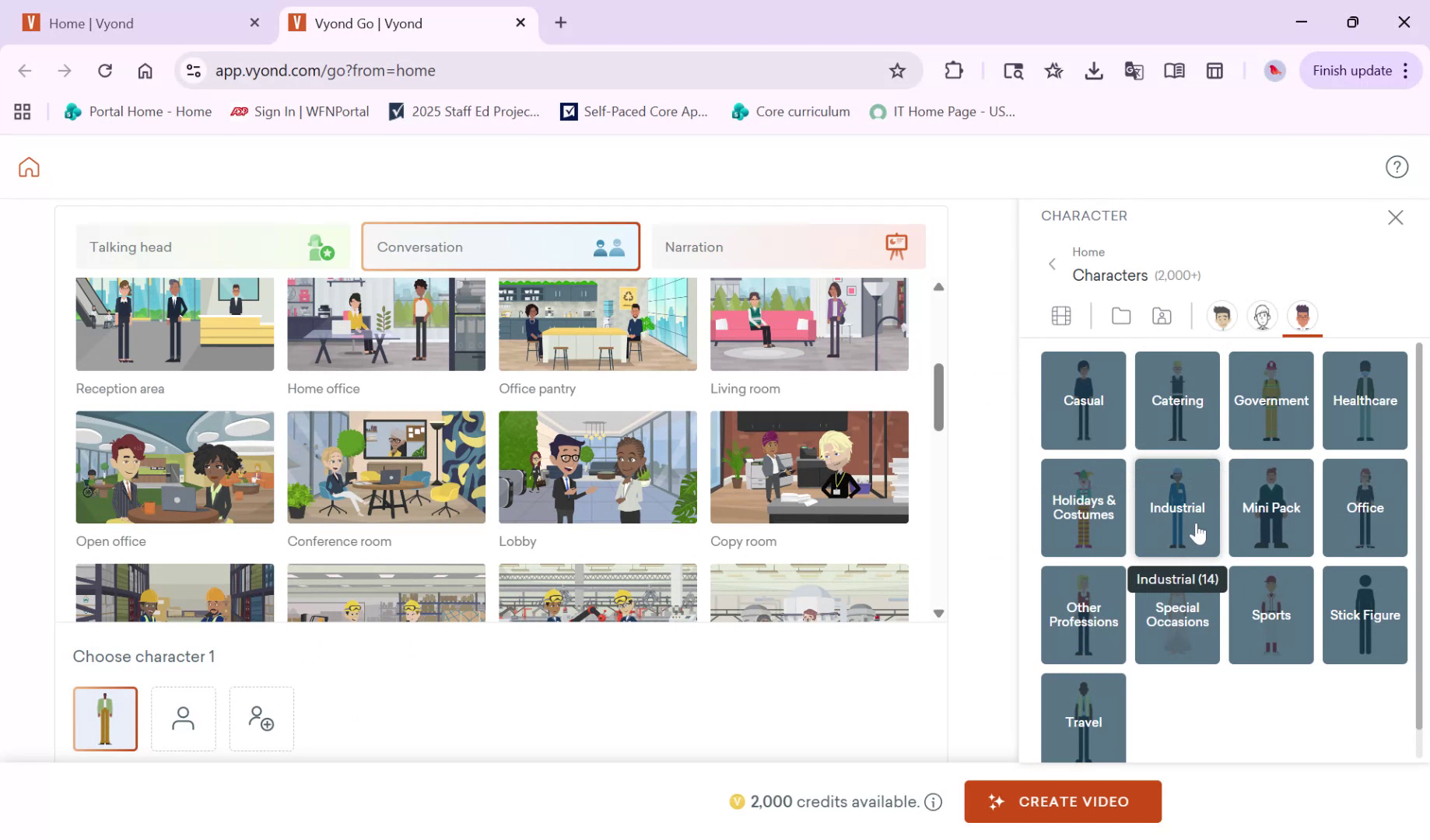Open the character folders icon
1430x840 pixels.
[x=1121, y=316]
